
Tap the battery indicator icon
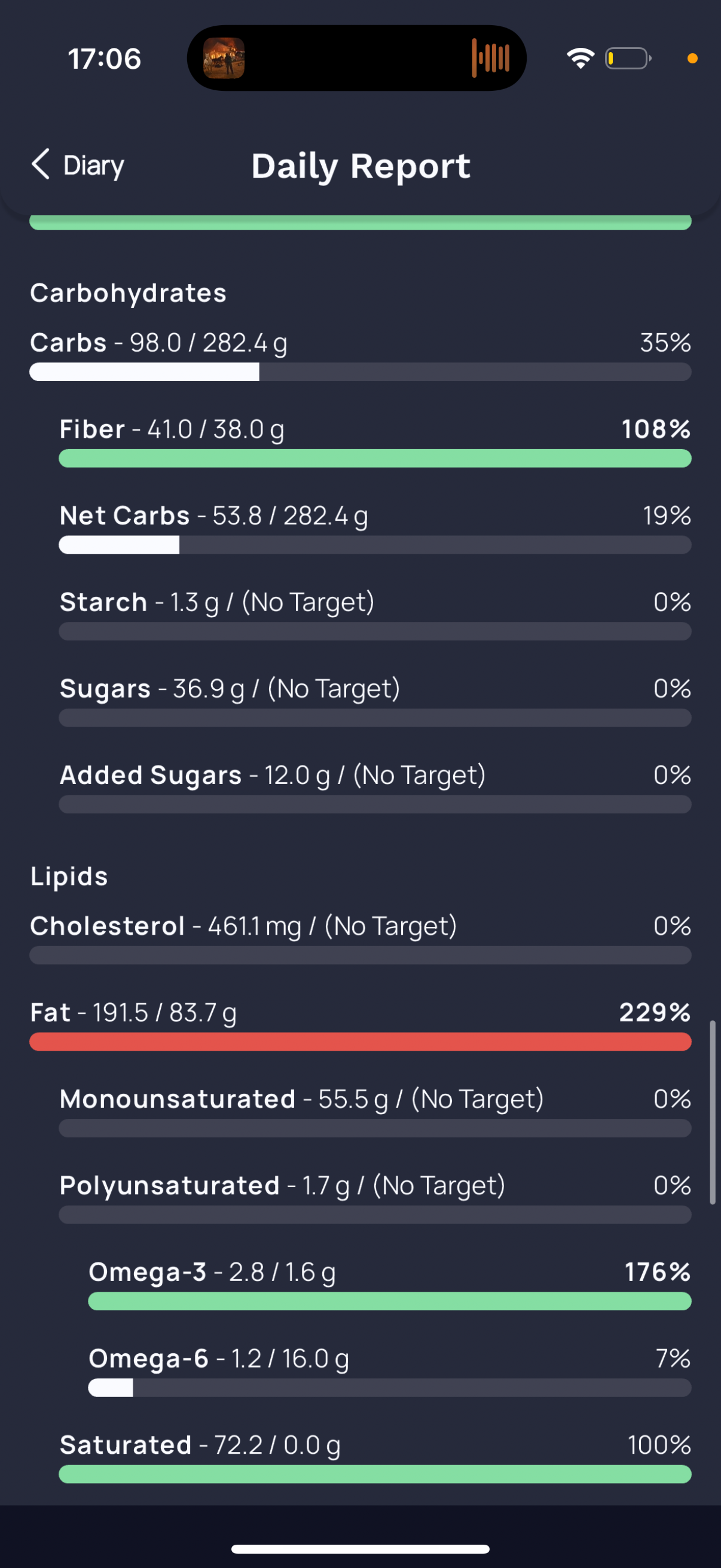pos(628,59)
